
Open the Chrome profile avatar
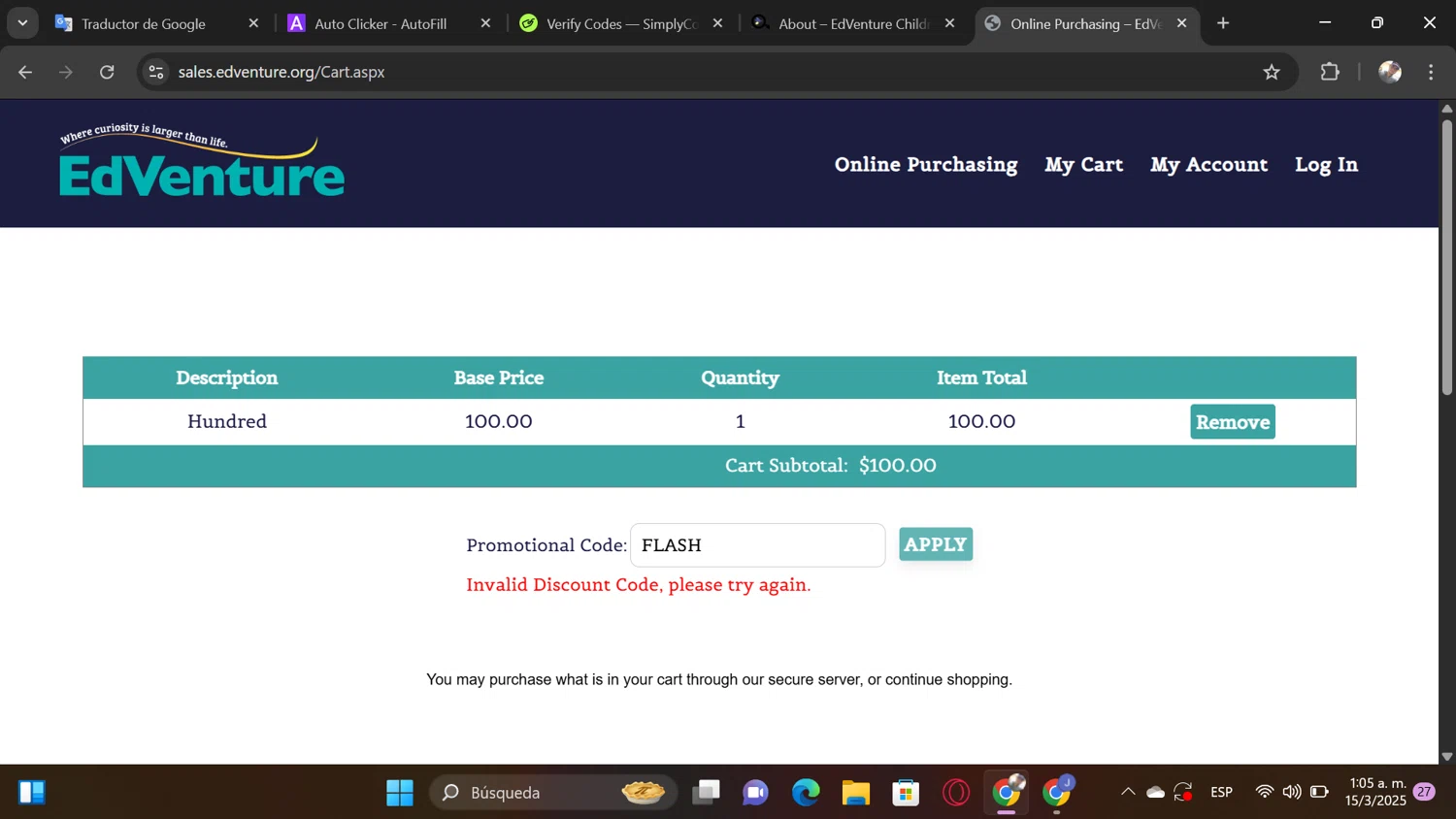1390,72
